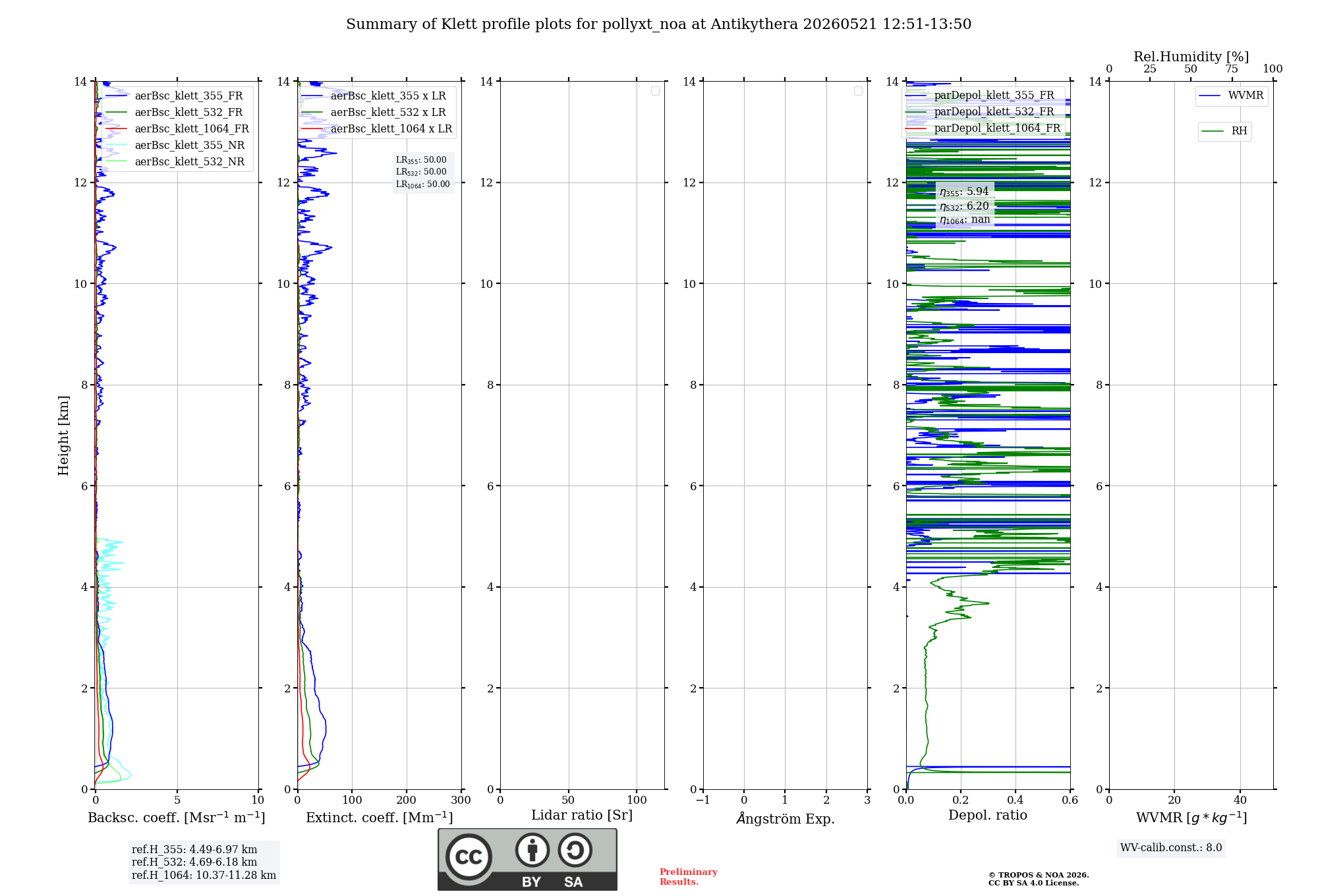
Task: Click legend entry aerBsc_klett_532 x LR
Action: point(376,112)
